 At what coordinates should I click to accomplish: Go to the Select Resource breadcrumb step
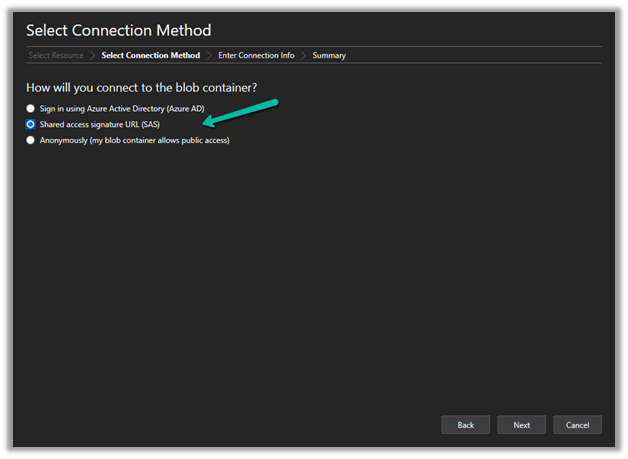point(56,56)
